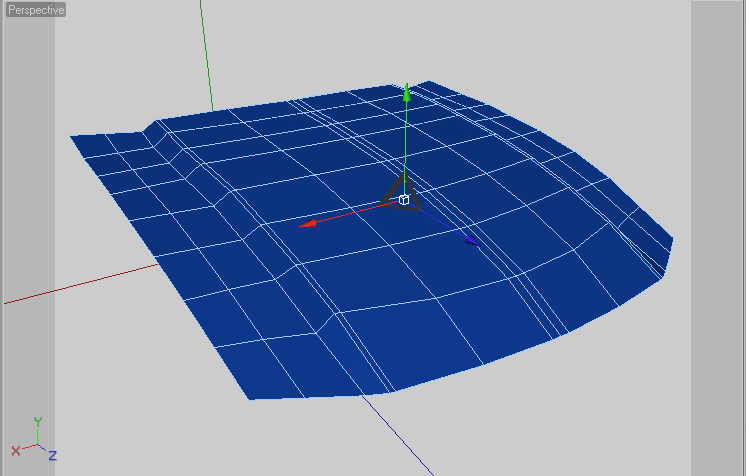This screenshot has width=746, height=476.
Task: Select the blue Z-axis gizmo arrow
Action: (x=471, y=241)
